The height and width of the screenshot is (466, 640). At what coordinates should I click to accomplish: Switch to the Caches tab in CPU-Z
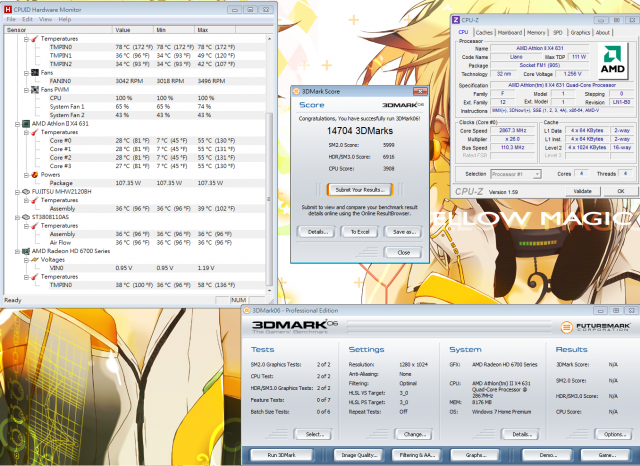(x=484, y=33)
